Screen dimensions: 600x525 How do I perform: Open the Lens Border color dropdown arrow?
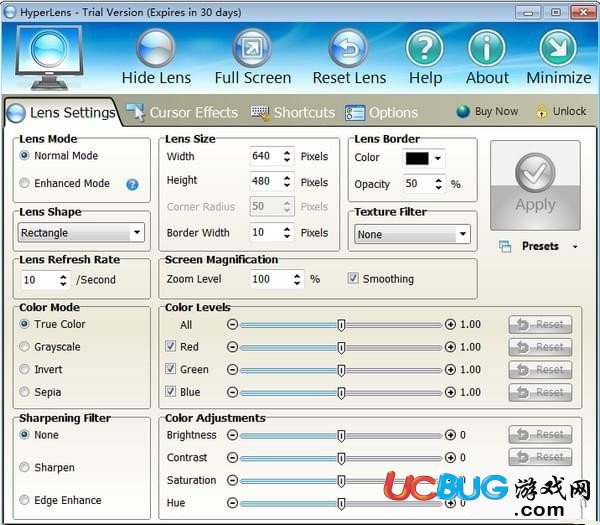click(438, 158)
